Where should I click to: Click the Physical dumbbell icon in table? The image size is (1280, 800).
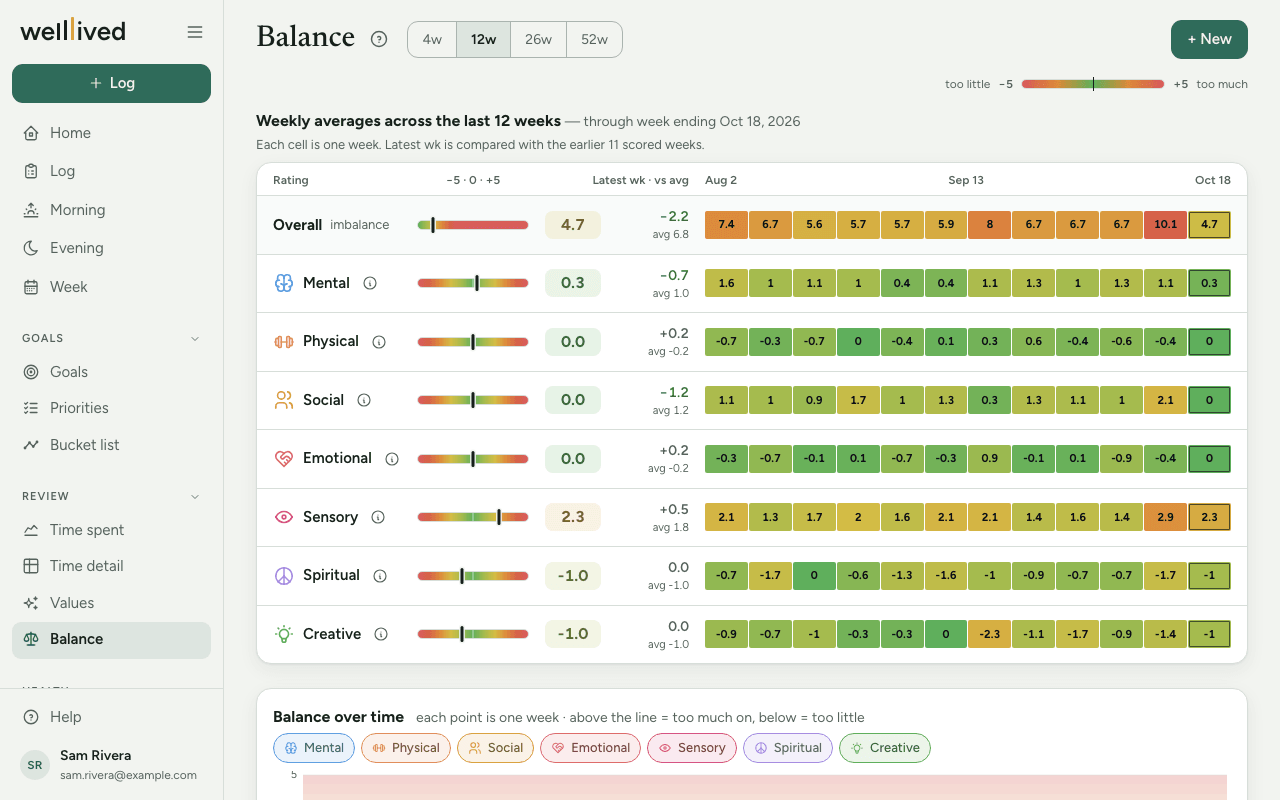284,341
